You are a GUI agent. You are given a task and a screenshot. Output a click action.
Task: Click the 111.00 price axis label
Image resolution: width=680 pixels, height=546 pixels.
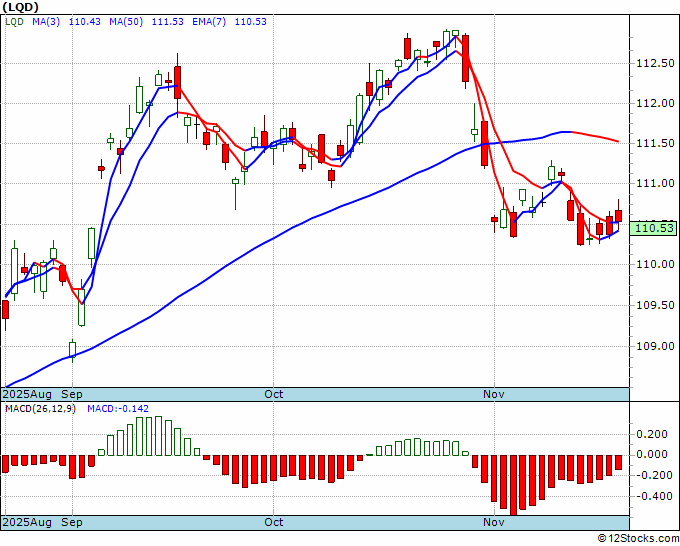(655, 184)
